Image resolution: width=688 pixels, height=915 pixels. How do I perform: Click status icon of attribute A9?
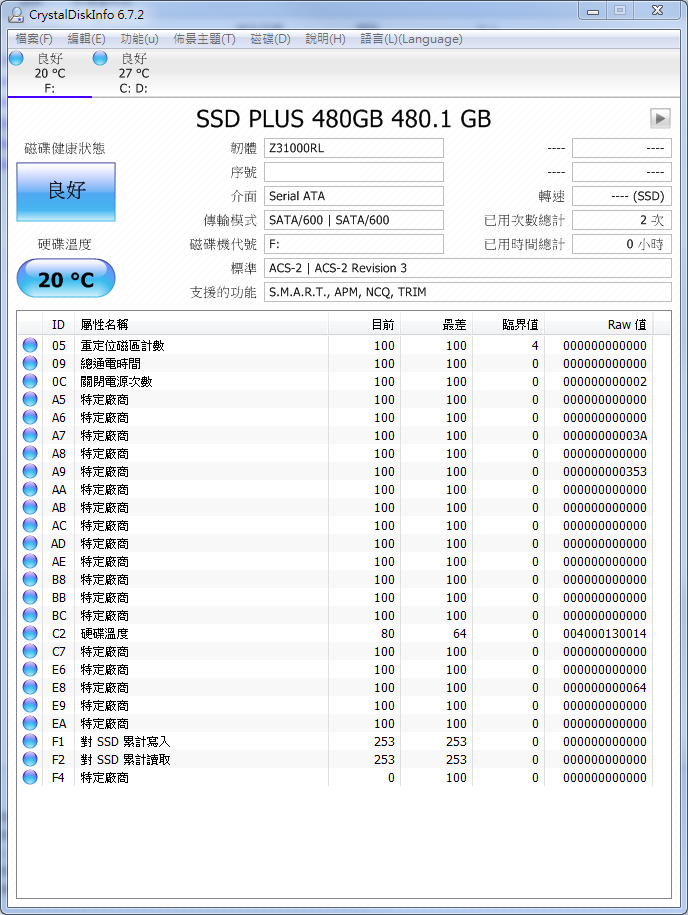click(x=30, y=472)
